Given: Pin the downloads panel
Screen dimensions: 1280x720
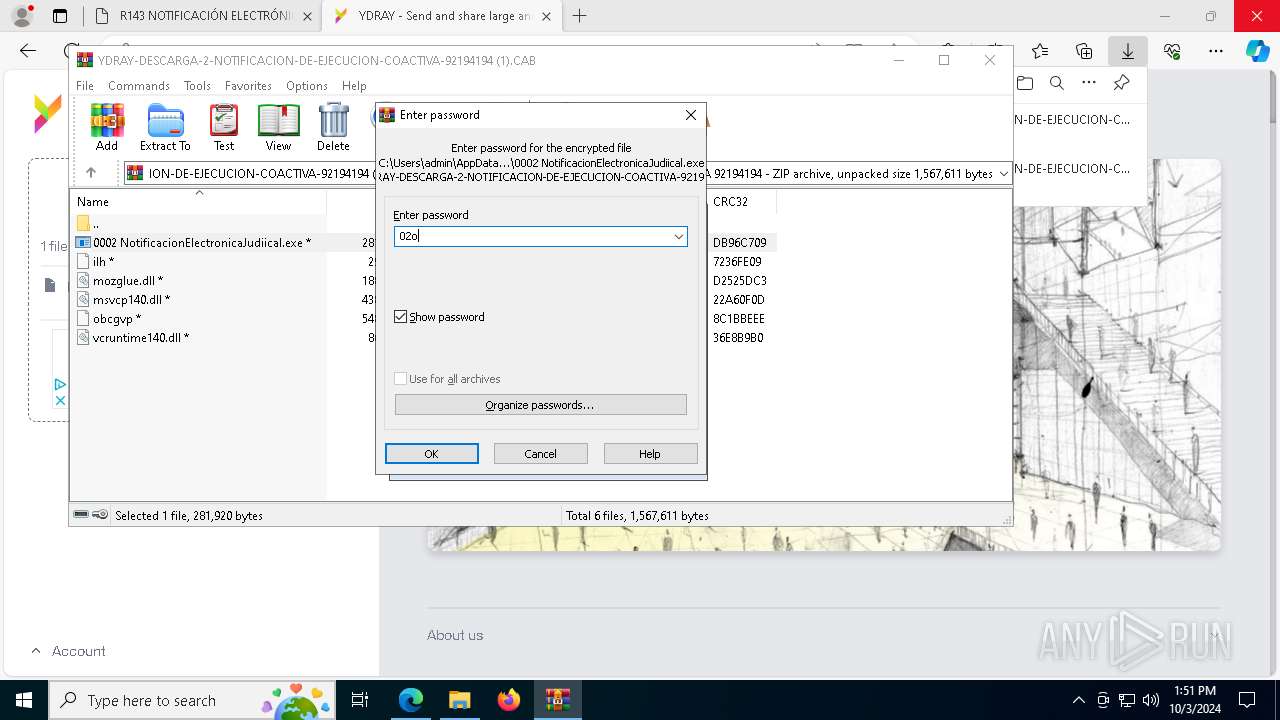Looking at the screenshot, I should (x=1121, y=83).
